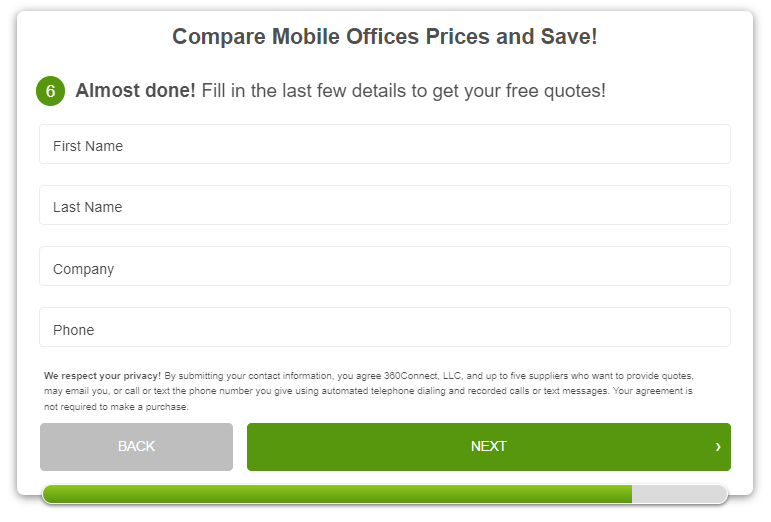Click the green step 6 circle badge
The width and height of the screenshot is (771, 522).
50,91
